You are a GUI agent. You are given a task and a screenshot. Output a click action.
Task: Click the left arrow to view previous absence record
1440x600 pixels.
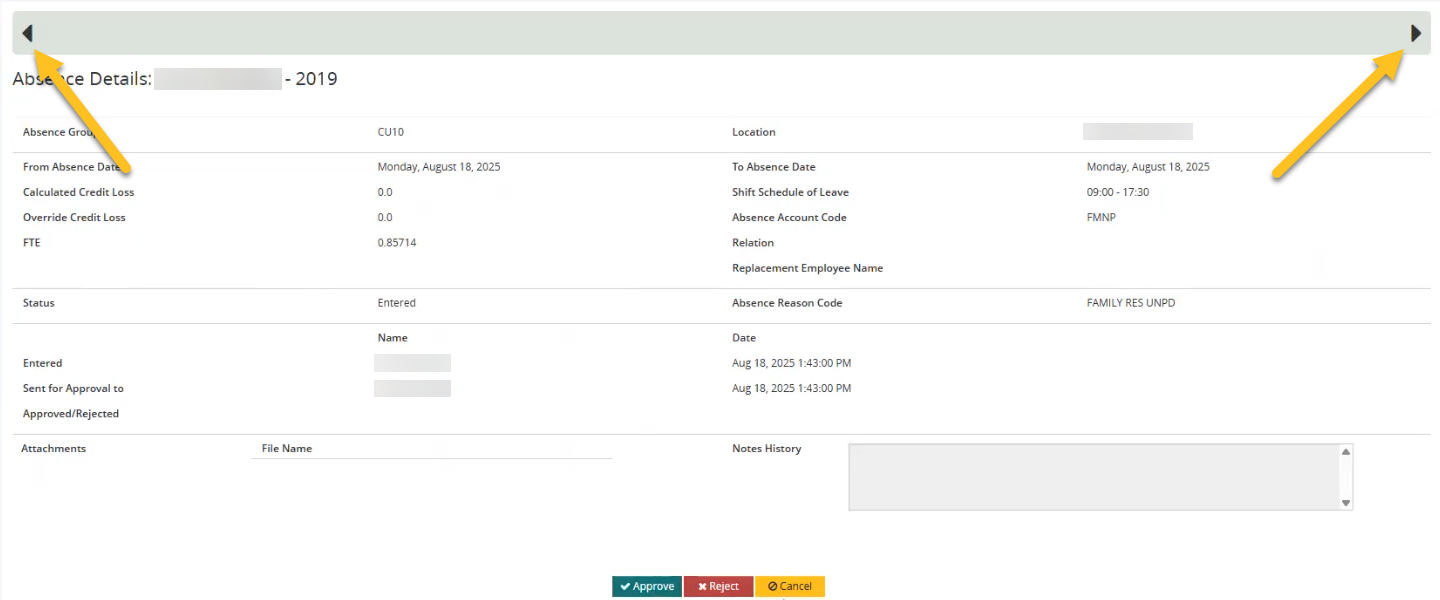(x=28, y=32)
